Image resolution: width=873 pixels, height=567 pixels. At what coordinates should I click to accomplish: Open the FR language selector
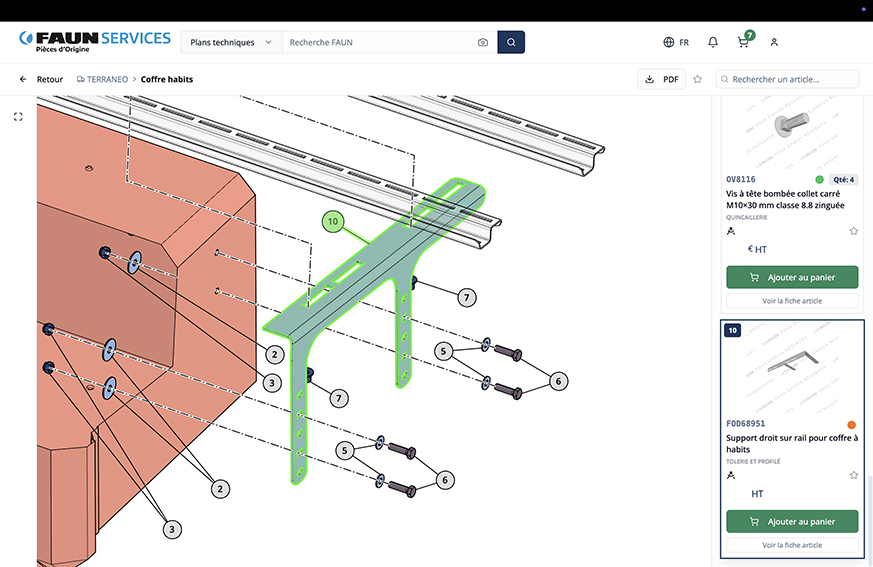point(676,42)
